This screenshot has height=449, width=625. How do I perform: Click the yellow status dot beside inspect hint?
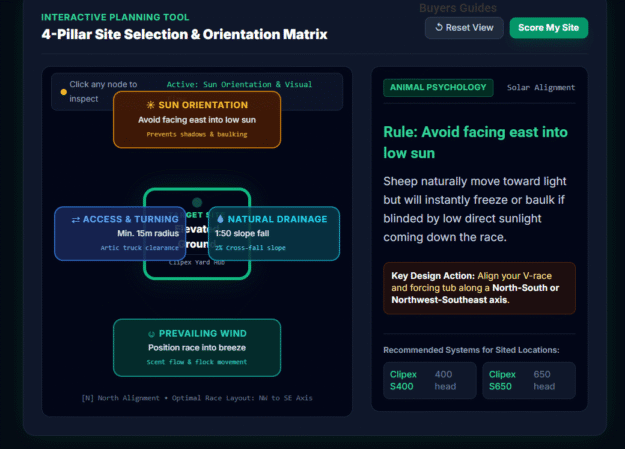pyautogui.click(x=63, y=92)
